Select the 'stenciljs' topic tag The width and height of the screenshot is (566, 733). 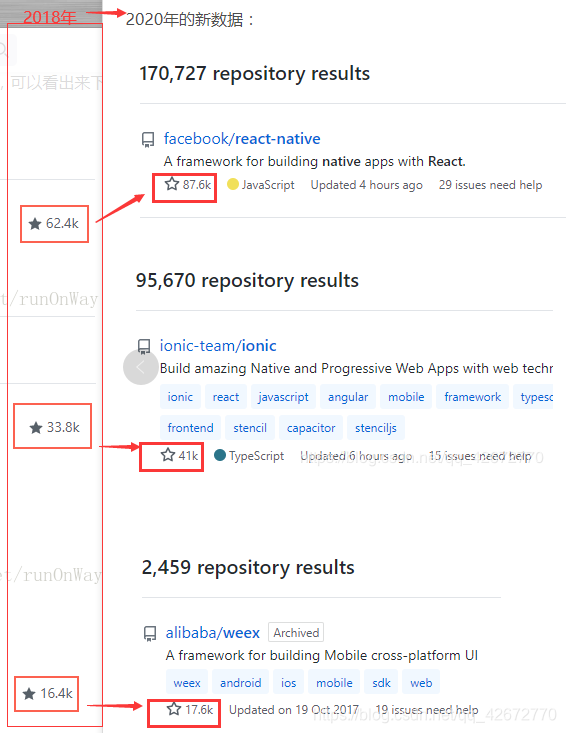click(x=376, y=428)
